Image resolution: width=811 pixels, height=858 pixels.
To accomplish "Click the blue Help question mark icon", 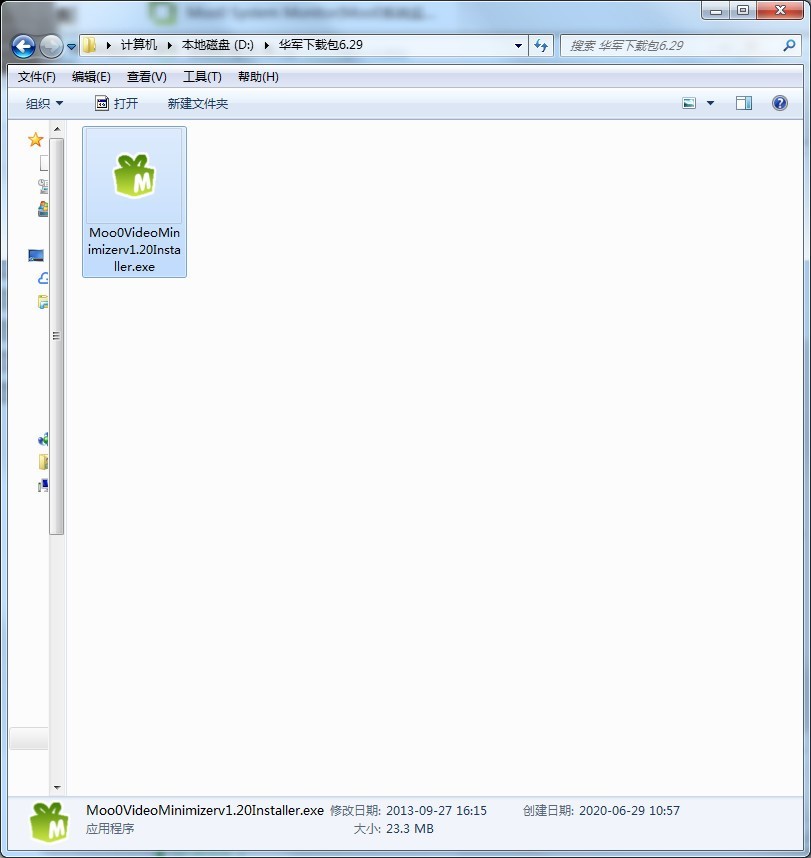I will point(780,103).
